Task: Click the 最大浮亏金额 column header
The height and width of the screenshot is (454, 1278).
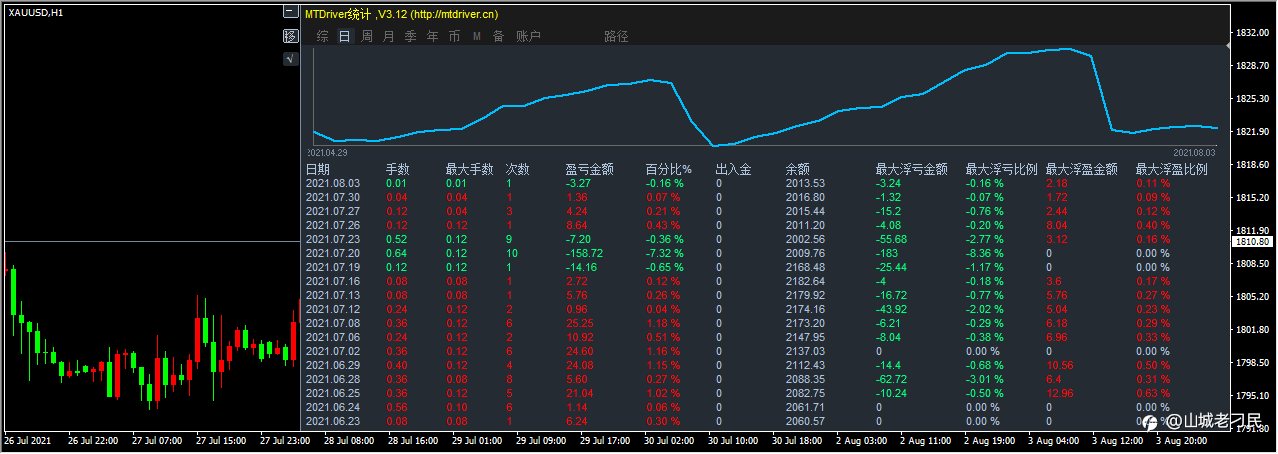Action: click(912, 170)
